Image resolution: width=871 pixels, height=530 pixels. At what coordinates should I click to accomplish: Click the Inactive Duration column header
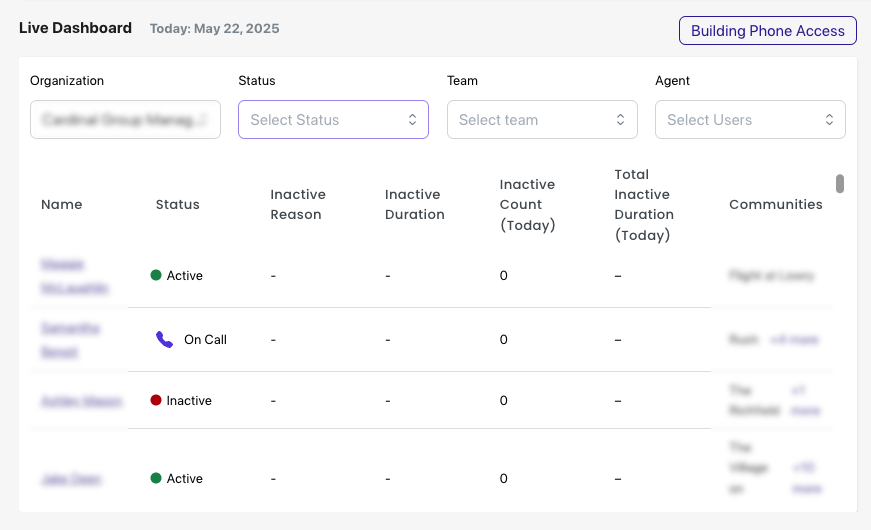coord(415,204)
